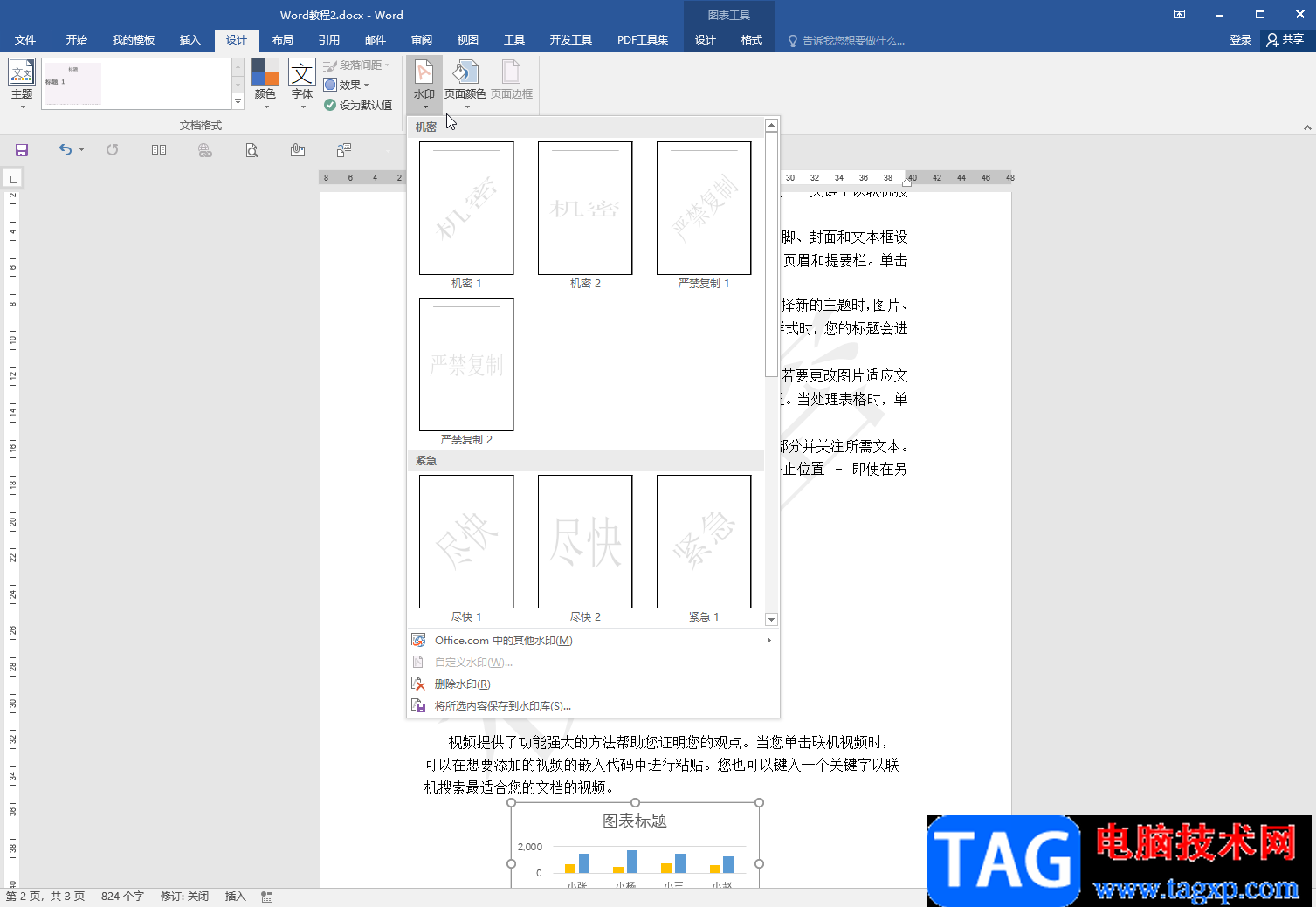Screen dimensions: 1316x907
Task: Switch to the 插入 tab
Action: click(x=190, y=40)
